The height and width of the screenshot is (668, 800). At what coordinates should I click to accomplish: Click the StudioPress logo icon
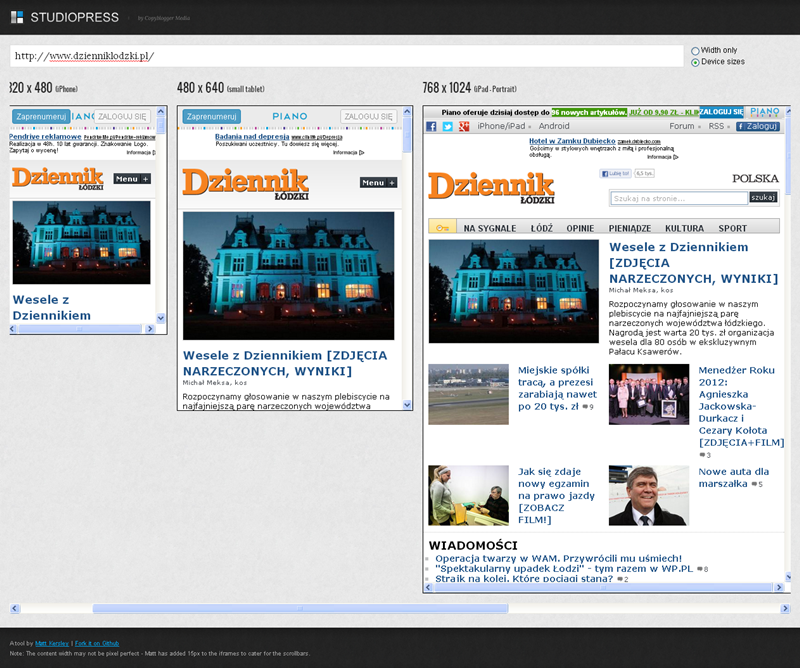(17, 17)
